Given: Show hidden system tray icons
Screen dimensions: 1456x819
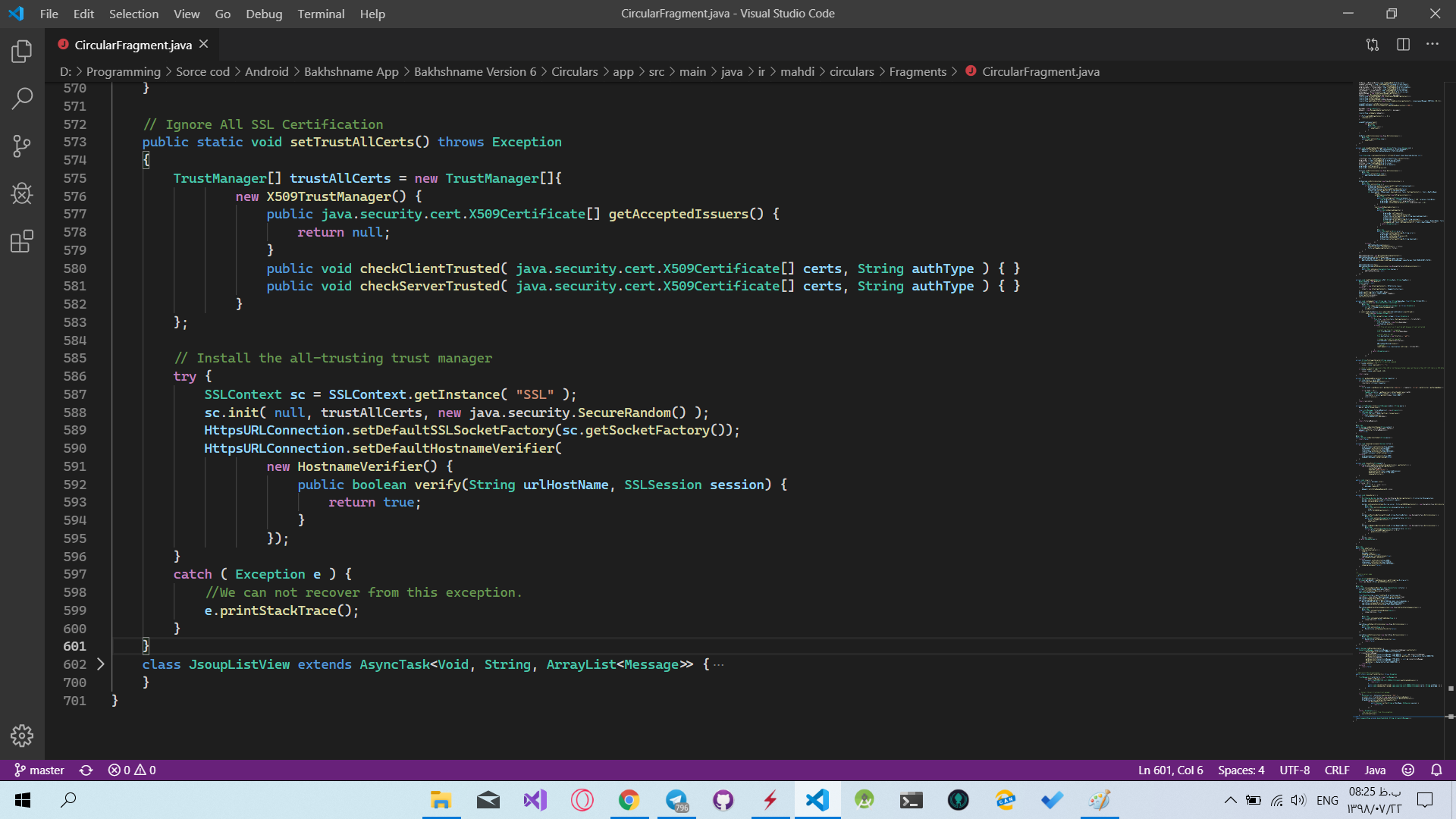Looking at the screenshot, I should coord(1230,800).
